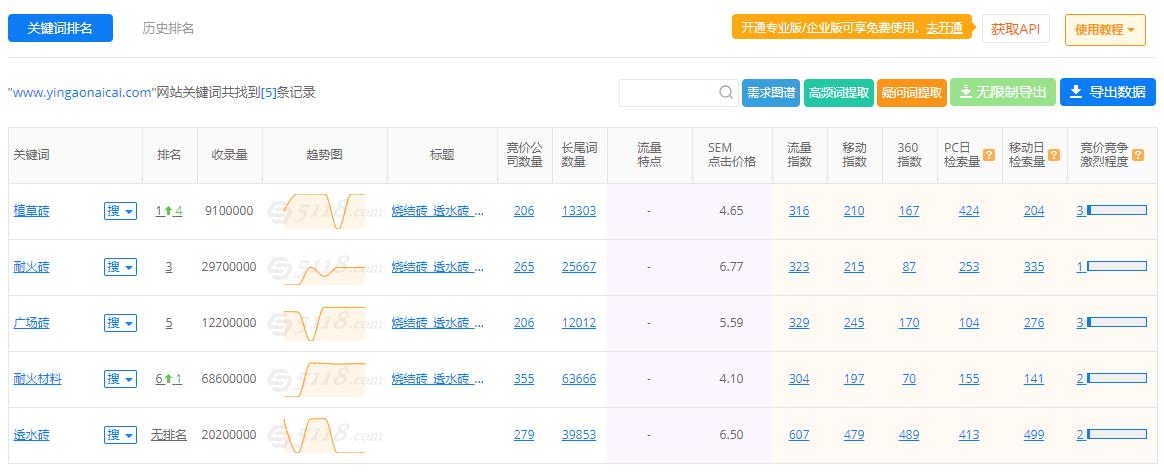The width and height of the screenshot is (1164, 472).
Task: Open keyword link 透水砖
Action: tap(32, 435)
